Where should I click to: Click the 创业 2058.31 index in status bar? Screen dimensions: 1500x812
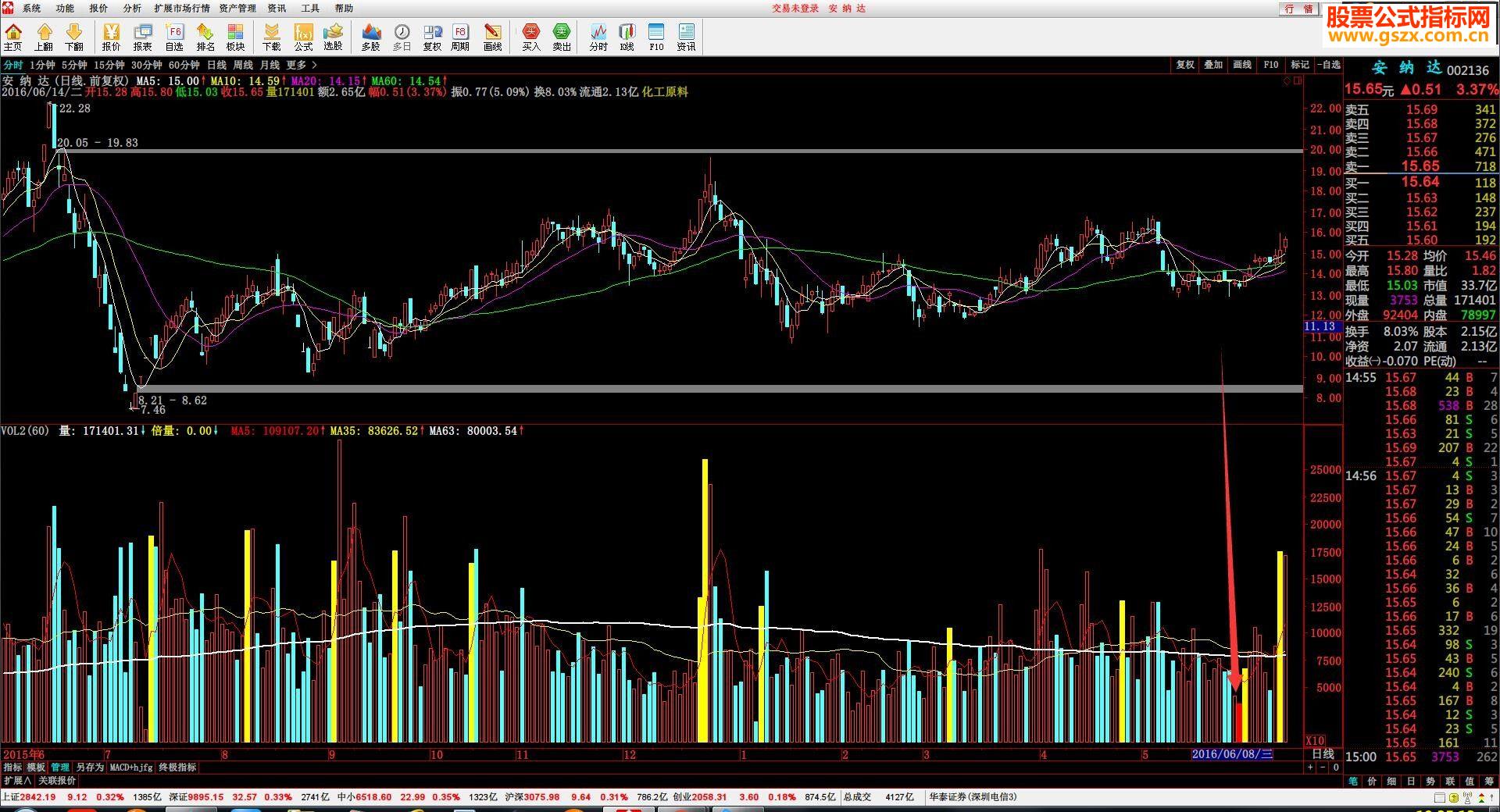pos(700,797)
